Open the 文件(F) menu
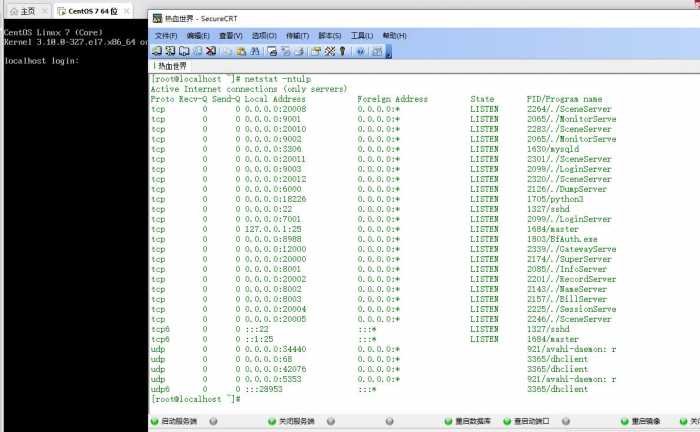The height and width of the screenshot is (432, 700). click(x=166, y=35)
